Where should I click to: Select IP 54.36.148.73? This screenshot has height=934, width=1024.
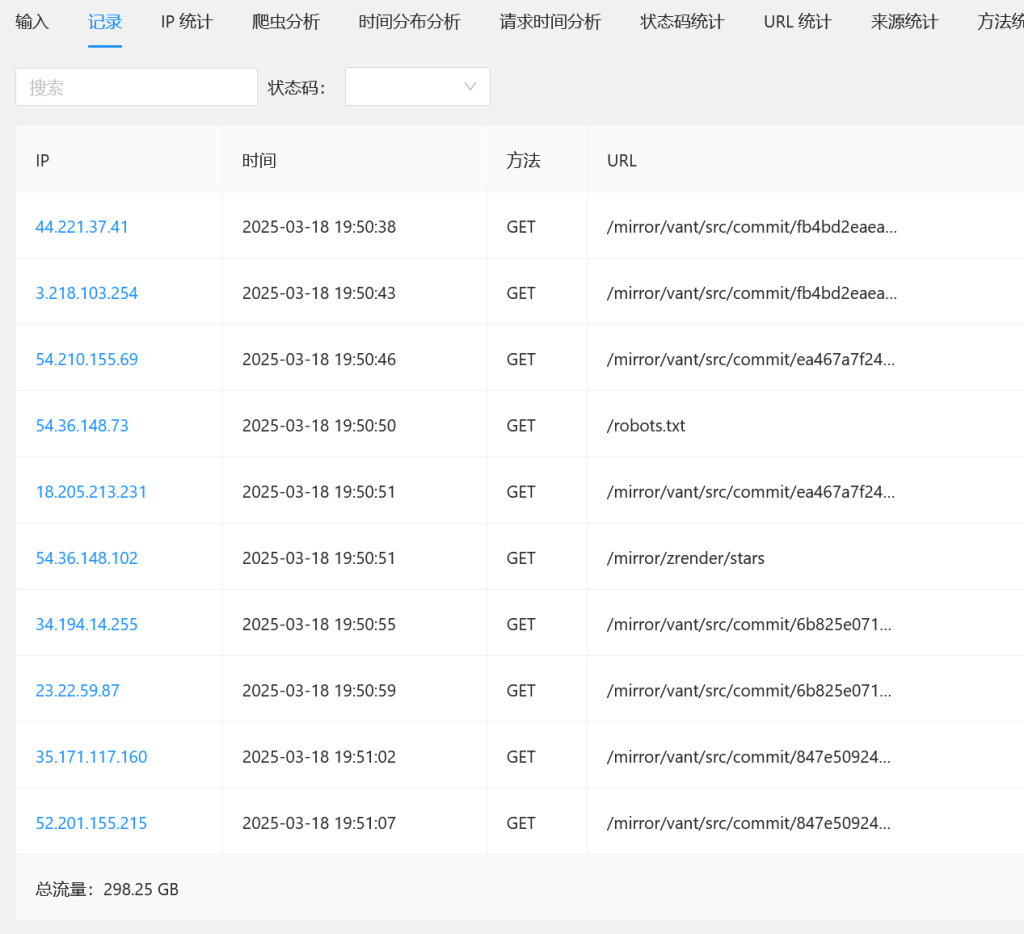click(82, 425)
